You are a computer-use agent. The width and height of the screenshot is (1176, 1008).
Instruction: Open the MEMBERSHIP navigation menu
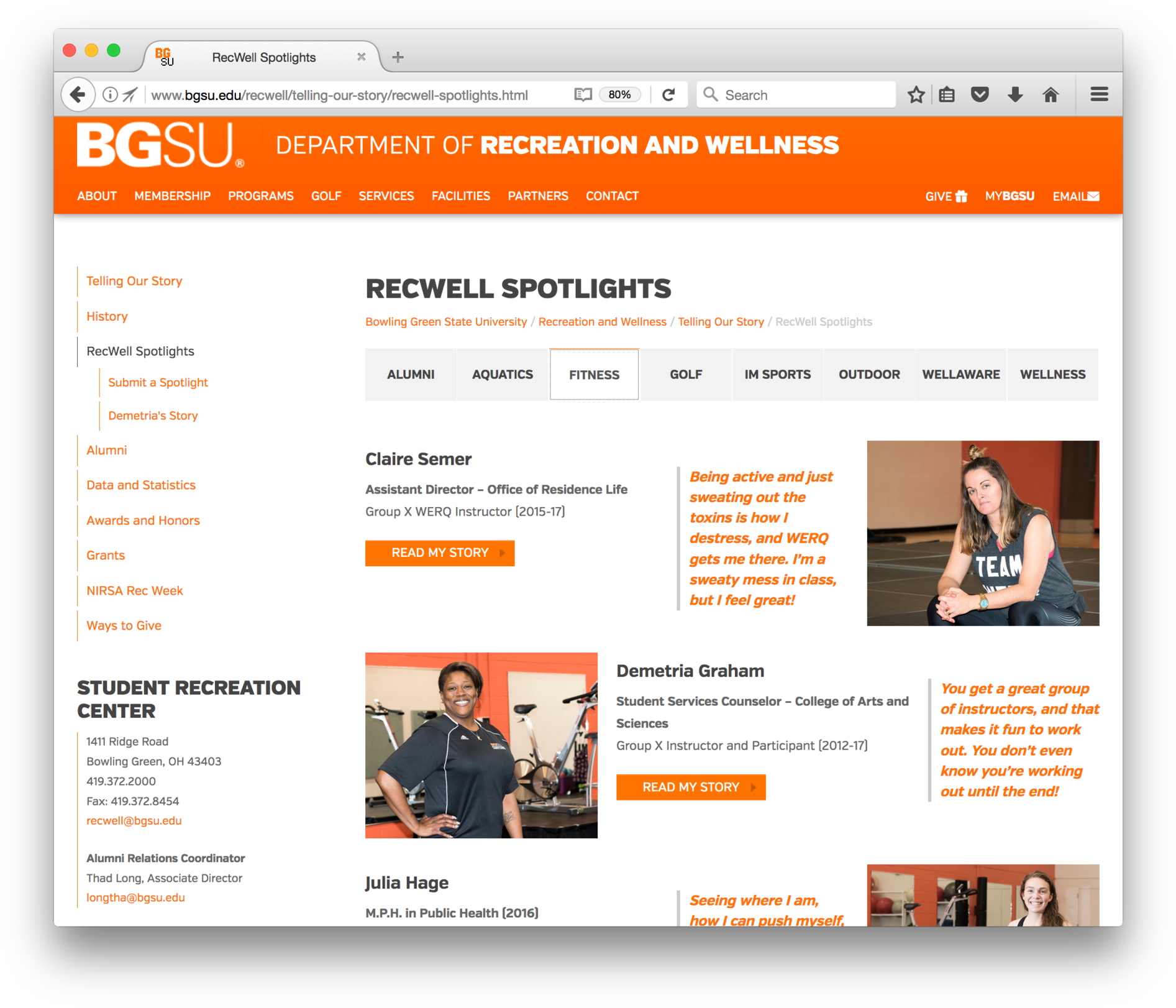(172, 196)
